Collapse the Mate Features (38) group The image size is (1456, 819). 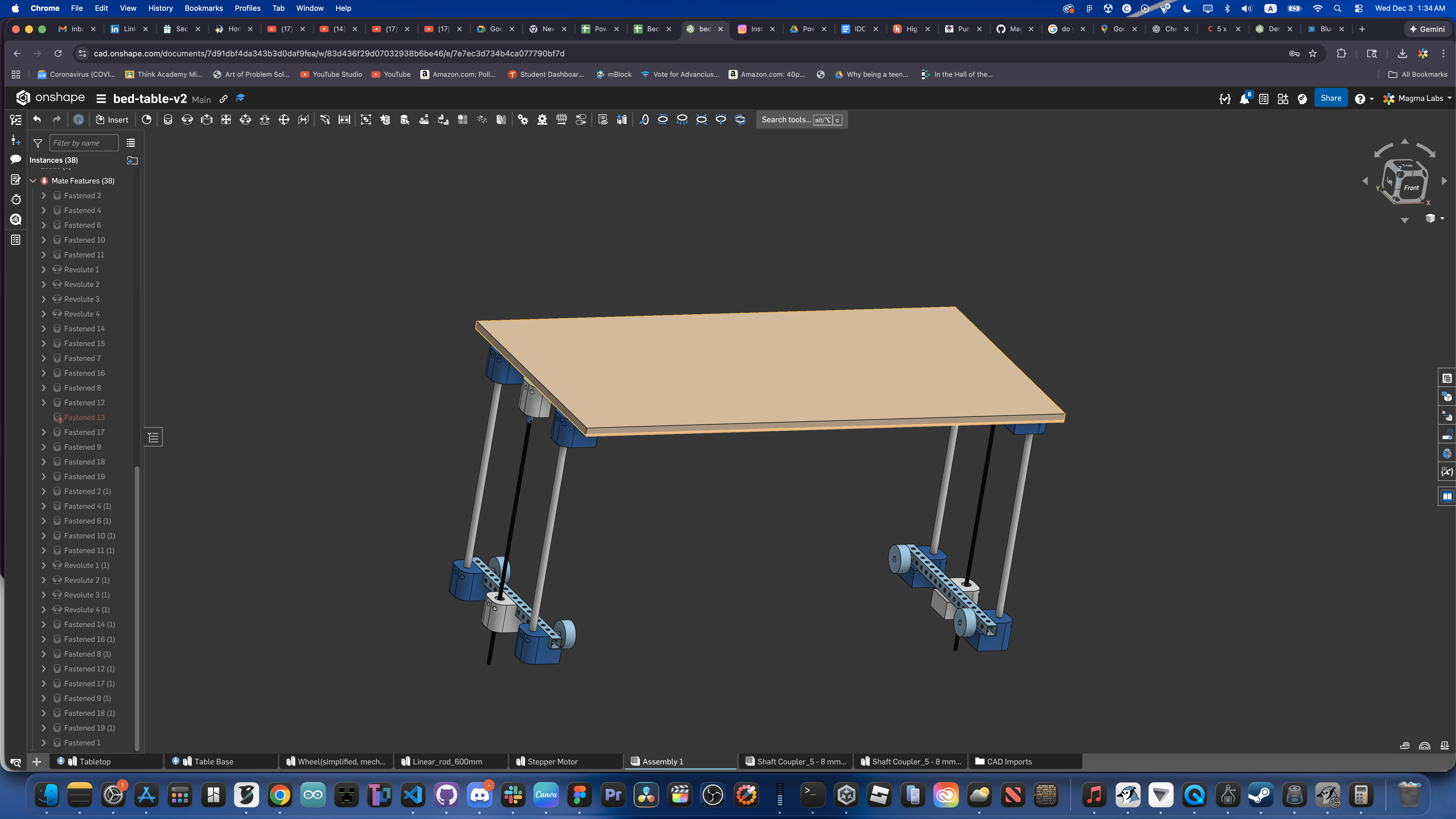point(33,180)
